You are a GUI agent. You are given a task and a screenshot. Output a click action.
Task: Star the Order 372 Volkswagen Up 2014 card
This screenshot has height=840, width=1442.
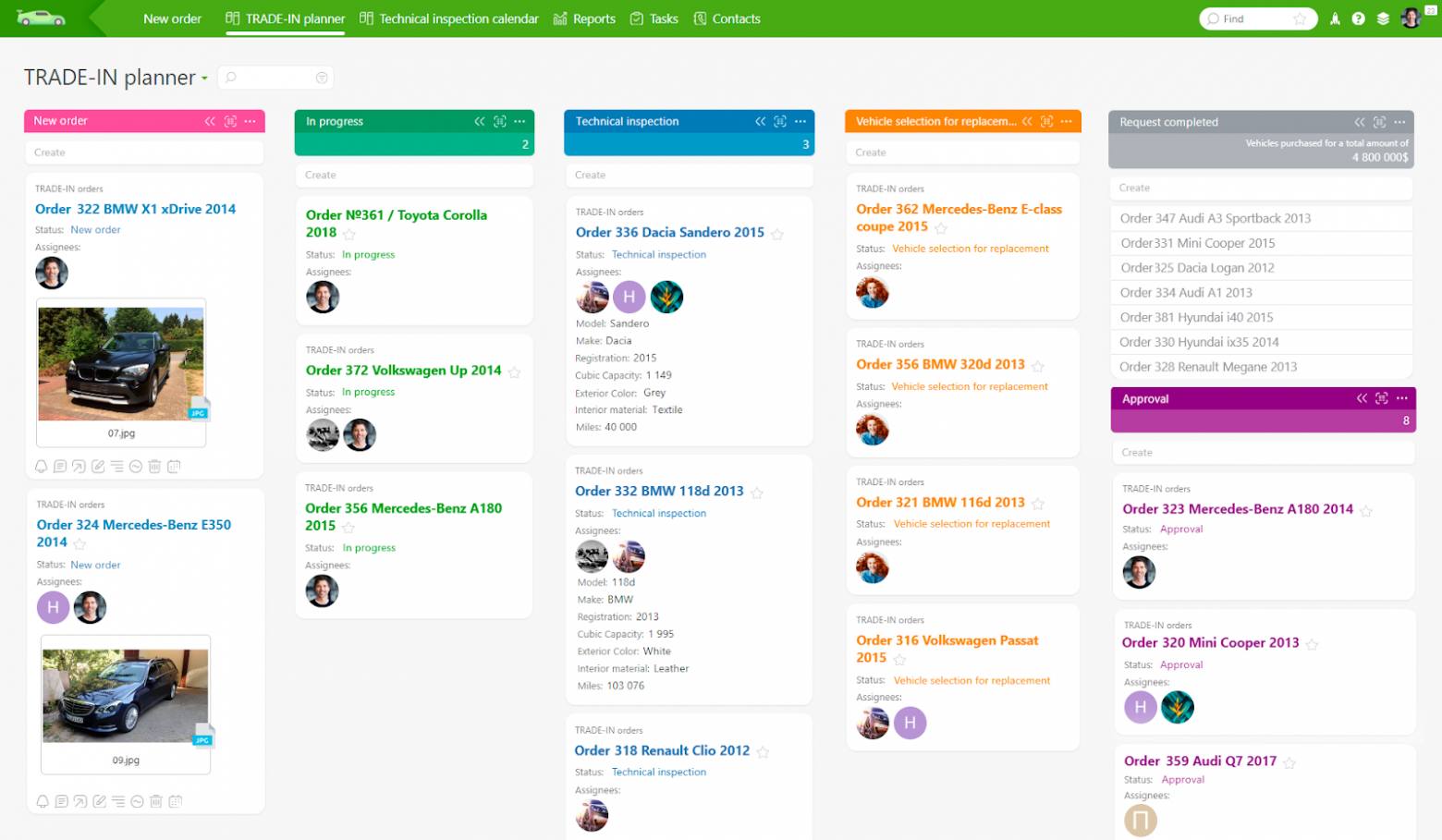tap(515, 372)
